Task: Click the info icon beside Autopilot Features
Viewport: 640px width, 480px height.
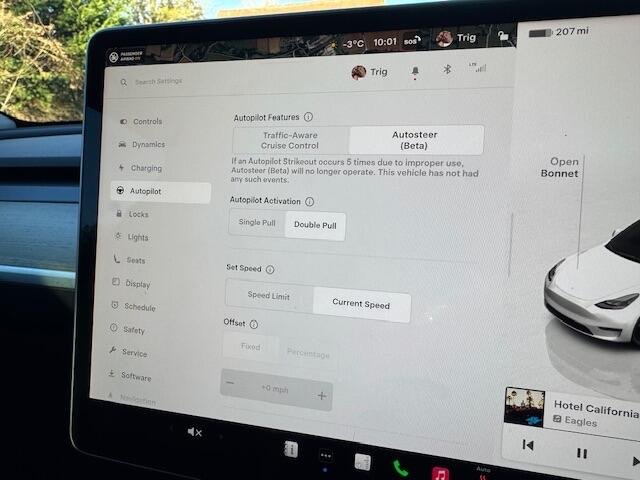Action: click(308, 117)
